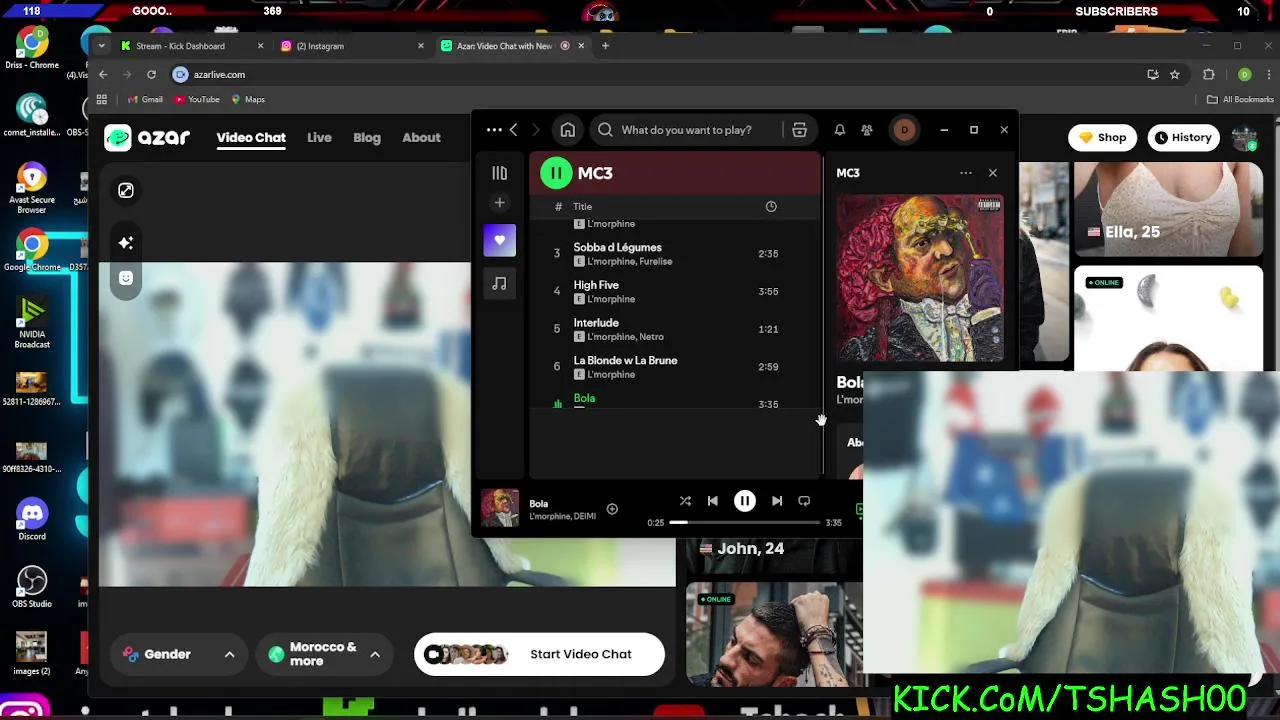Open All Bookmarks folder

tap(1240, 99)
